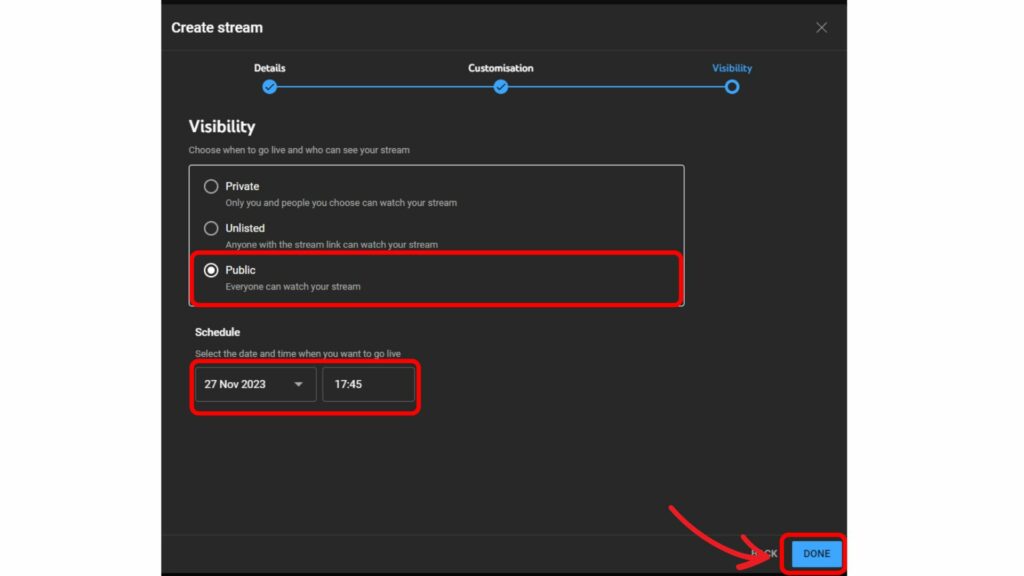Click the Public option label text
Image resolution: width=1024 pixels, height=576 pixels.
(x=240, y=270)
